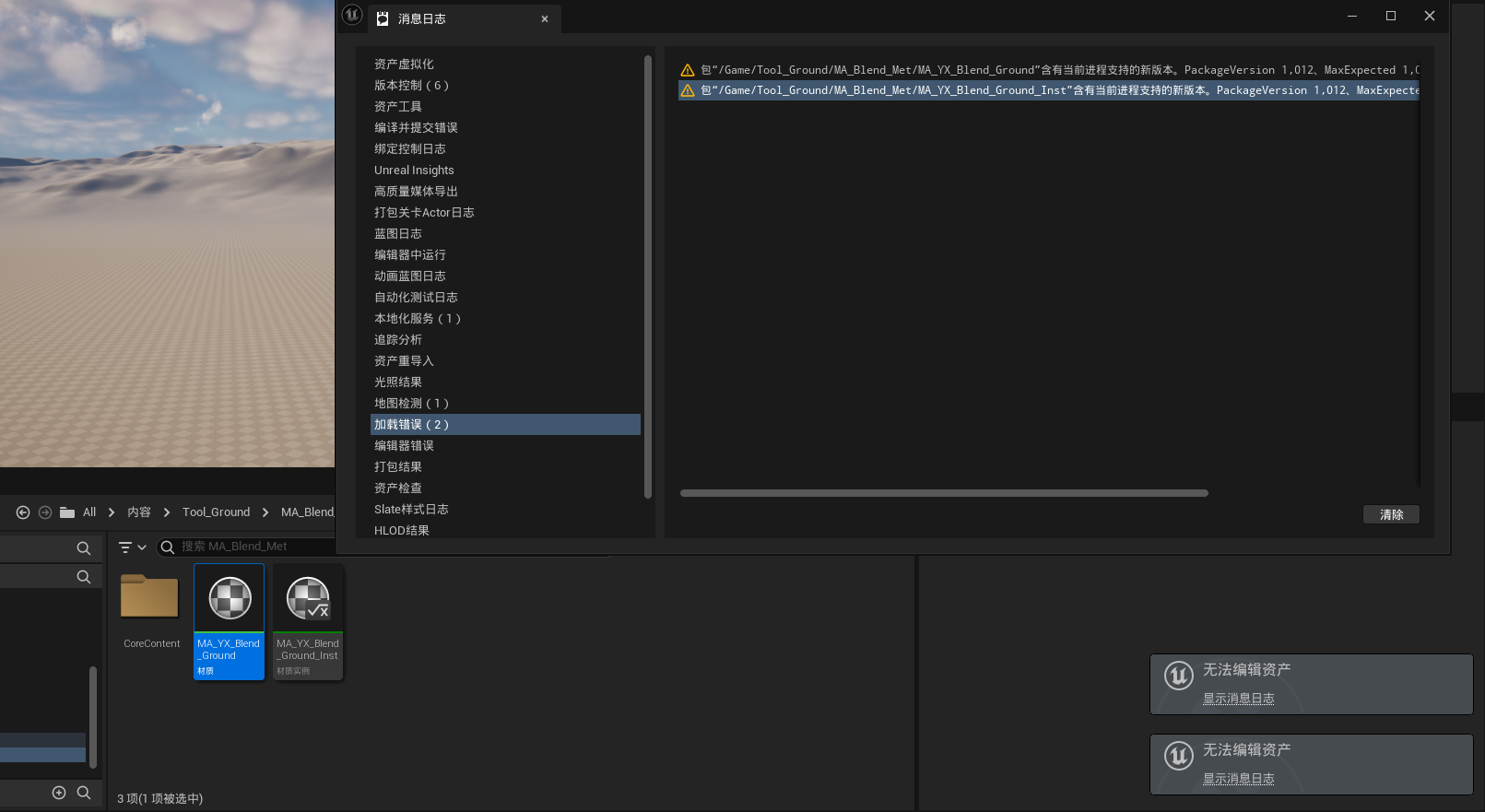Open 光照结果 log category
The image size is (1485, 812).
tap(505, 382)
